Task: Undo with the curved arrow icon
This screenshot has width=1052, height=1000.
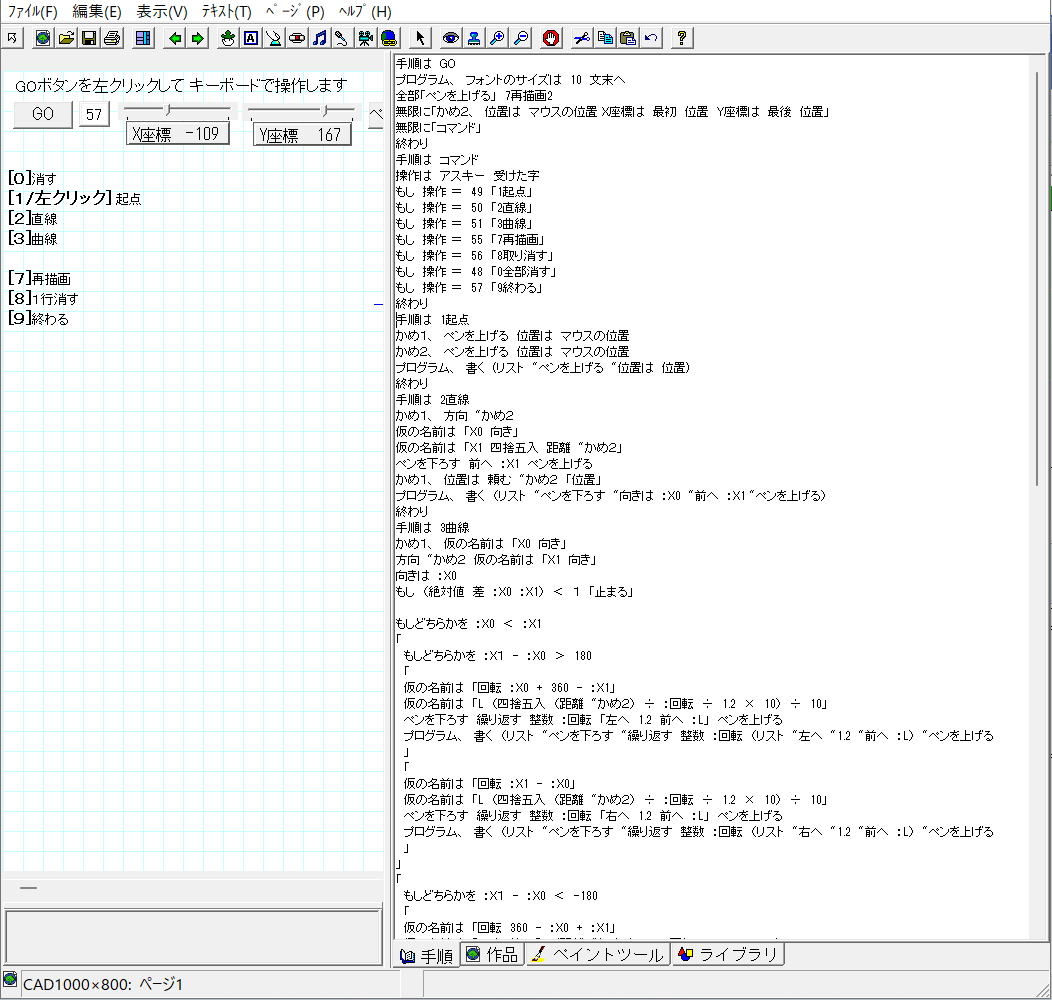Action: (x=650, y=38)
